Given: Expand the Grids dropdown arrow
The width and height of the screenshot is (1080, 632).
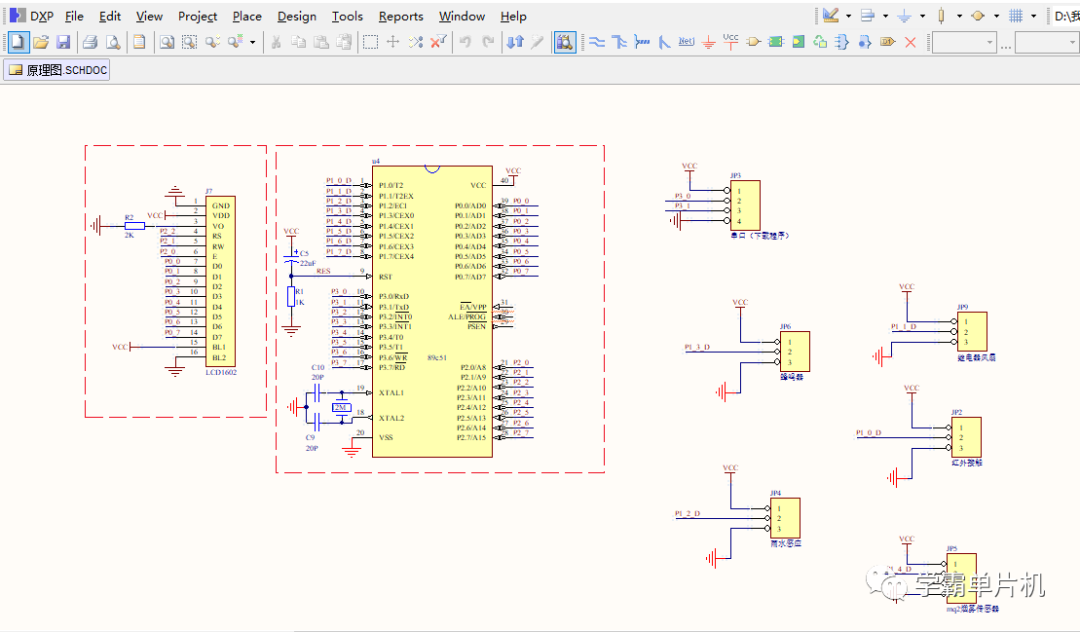Looking at the screenshot, I should [x=1034, y=16].
